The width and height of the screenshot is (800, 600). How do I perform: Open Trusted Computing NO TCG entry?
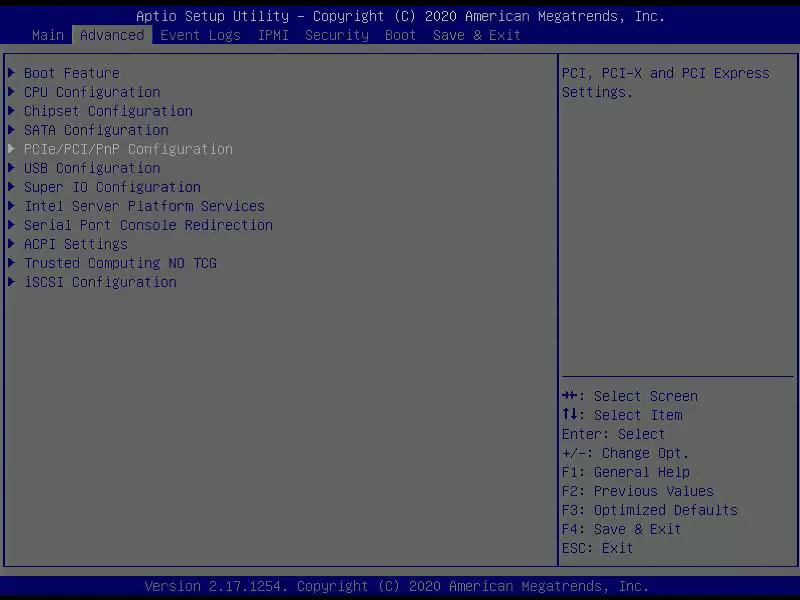120,263
